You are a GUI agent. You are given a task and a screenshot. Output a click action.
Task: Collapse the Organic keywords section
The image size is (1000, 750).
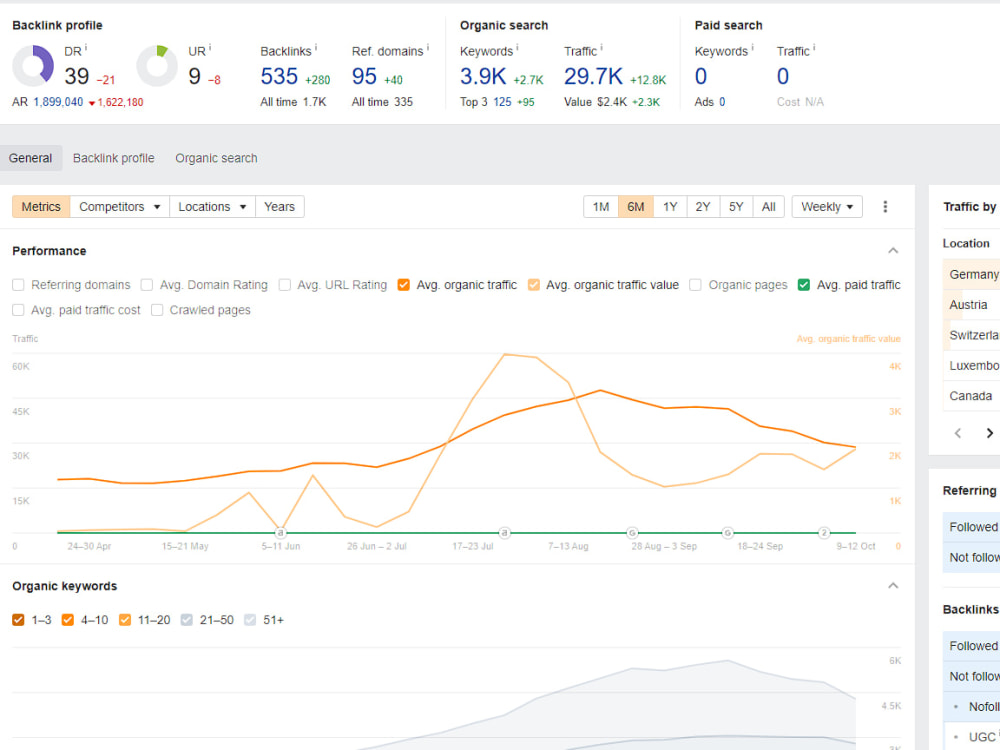(893, 585)
